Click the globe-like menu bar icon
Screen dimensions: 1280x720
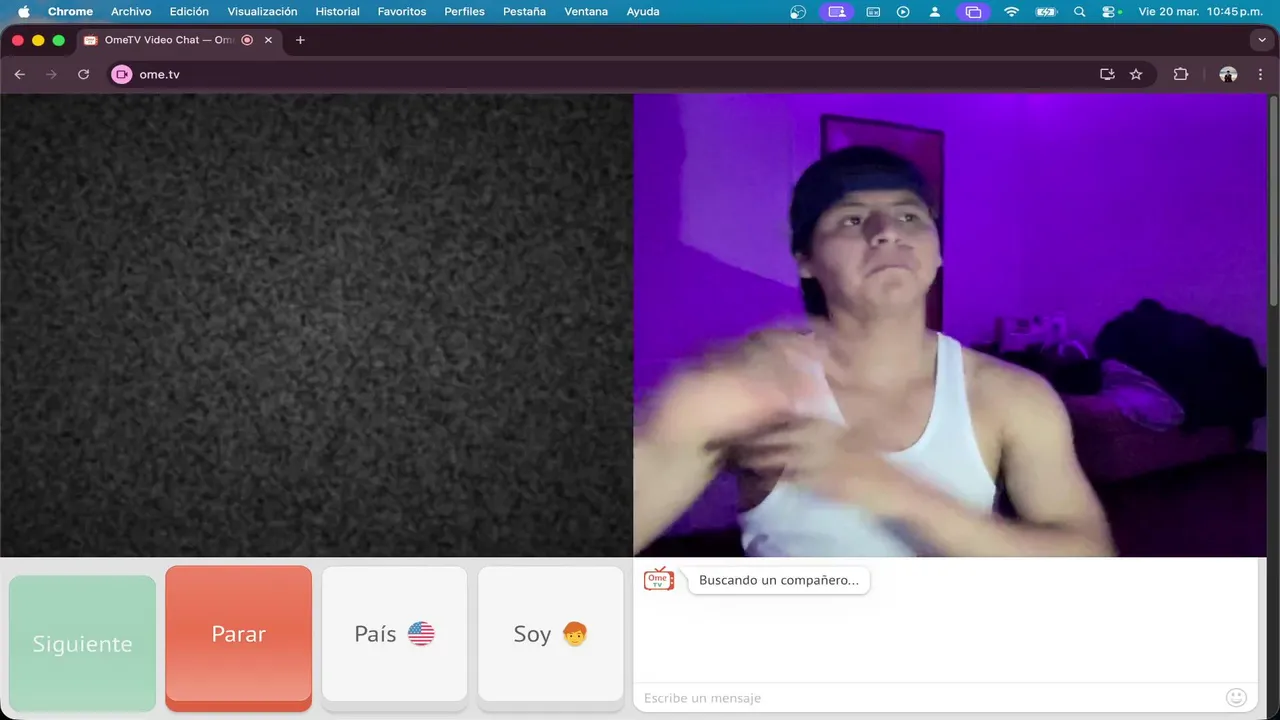798,12
